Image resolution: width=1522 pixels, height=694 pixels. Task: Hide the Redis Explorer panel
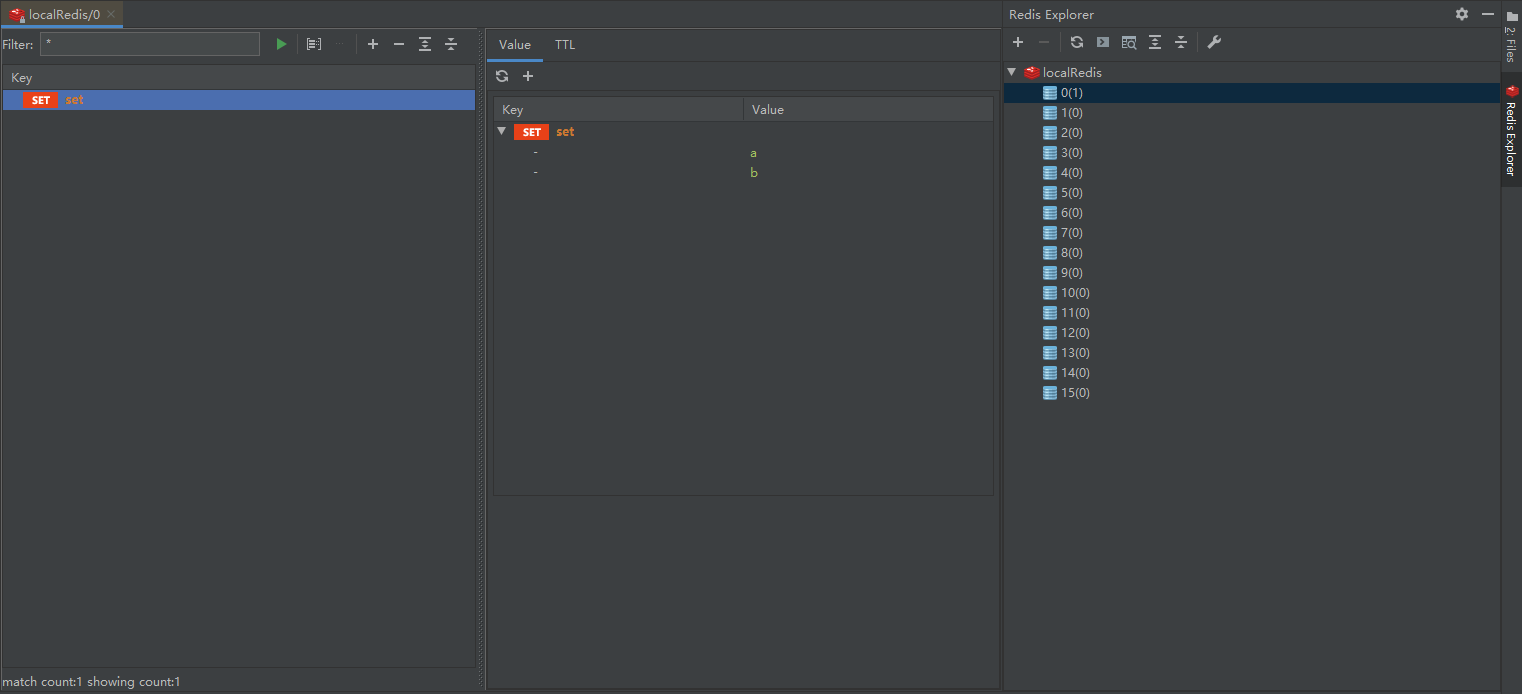point(1488,14)
